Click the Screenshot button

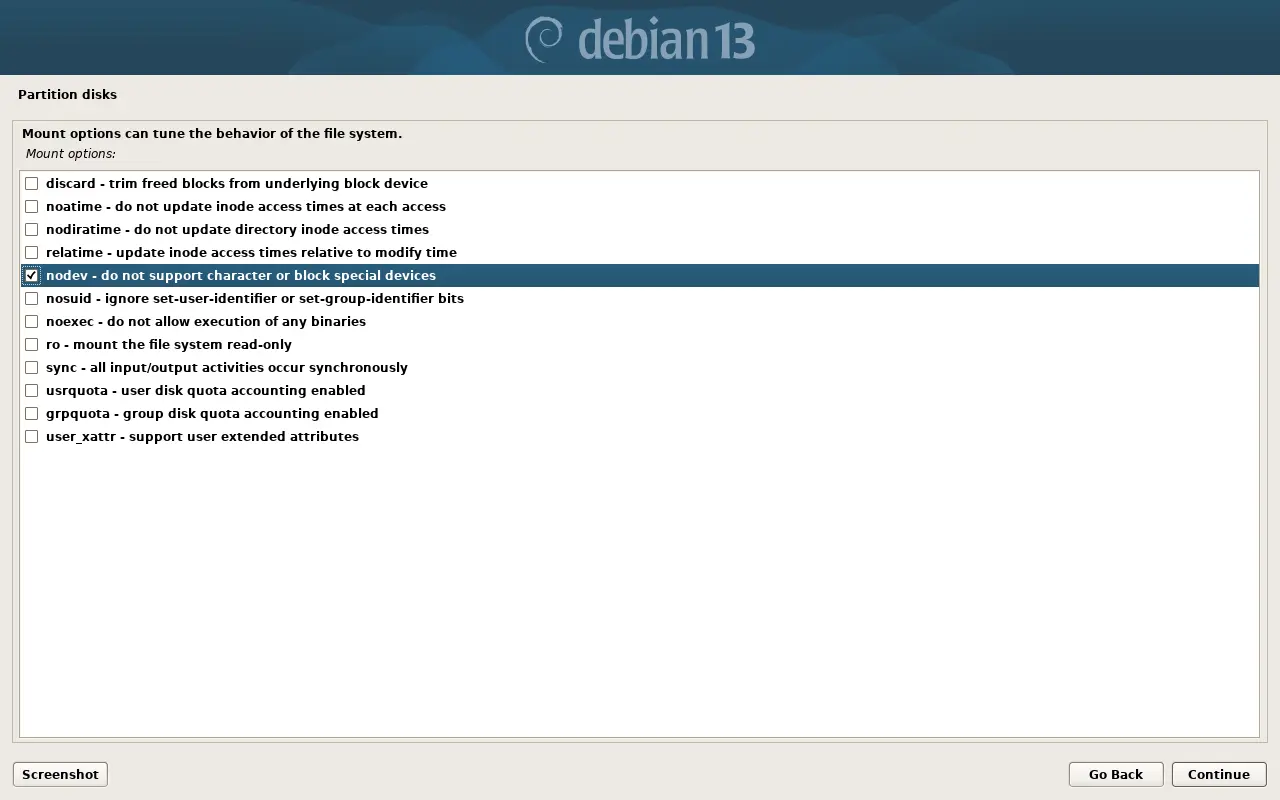(60, 774)
